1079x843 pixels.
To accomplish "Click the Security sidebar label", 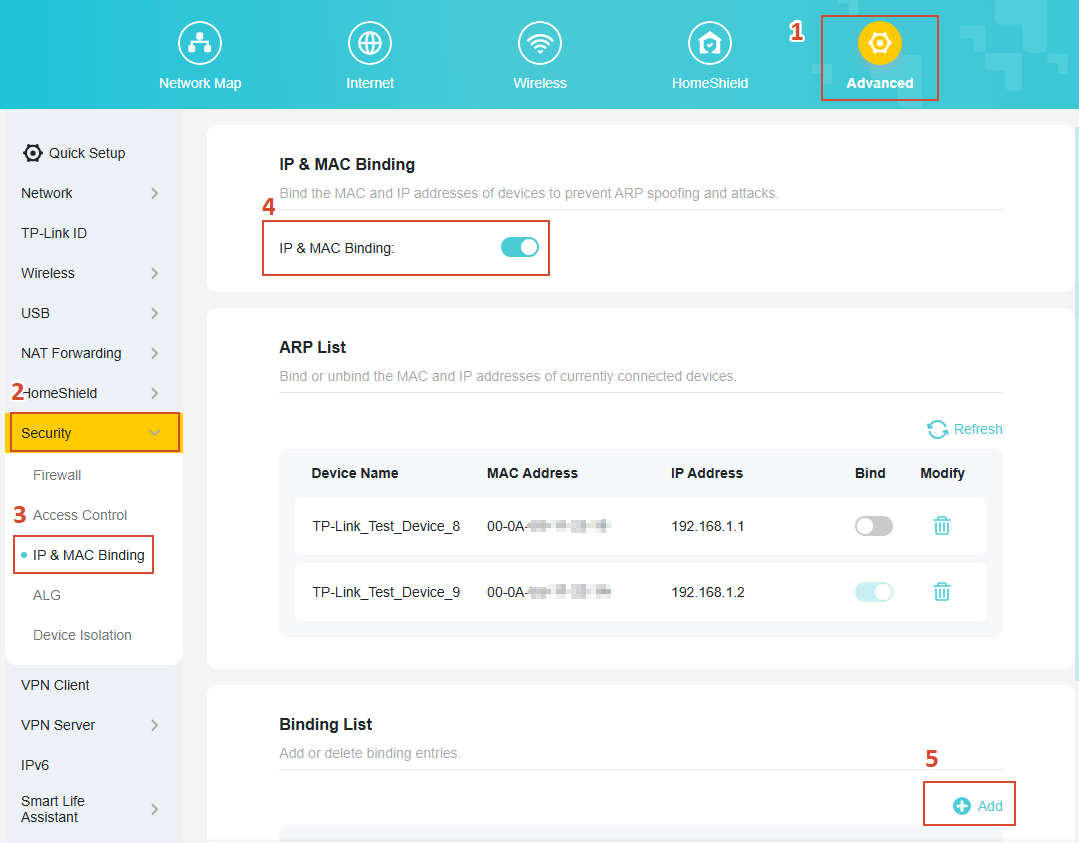I will tap(46, 433).
